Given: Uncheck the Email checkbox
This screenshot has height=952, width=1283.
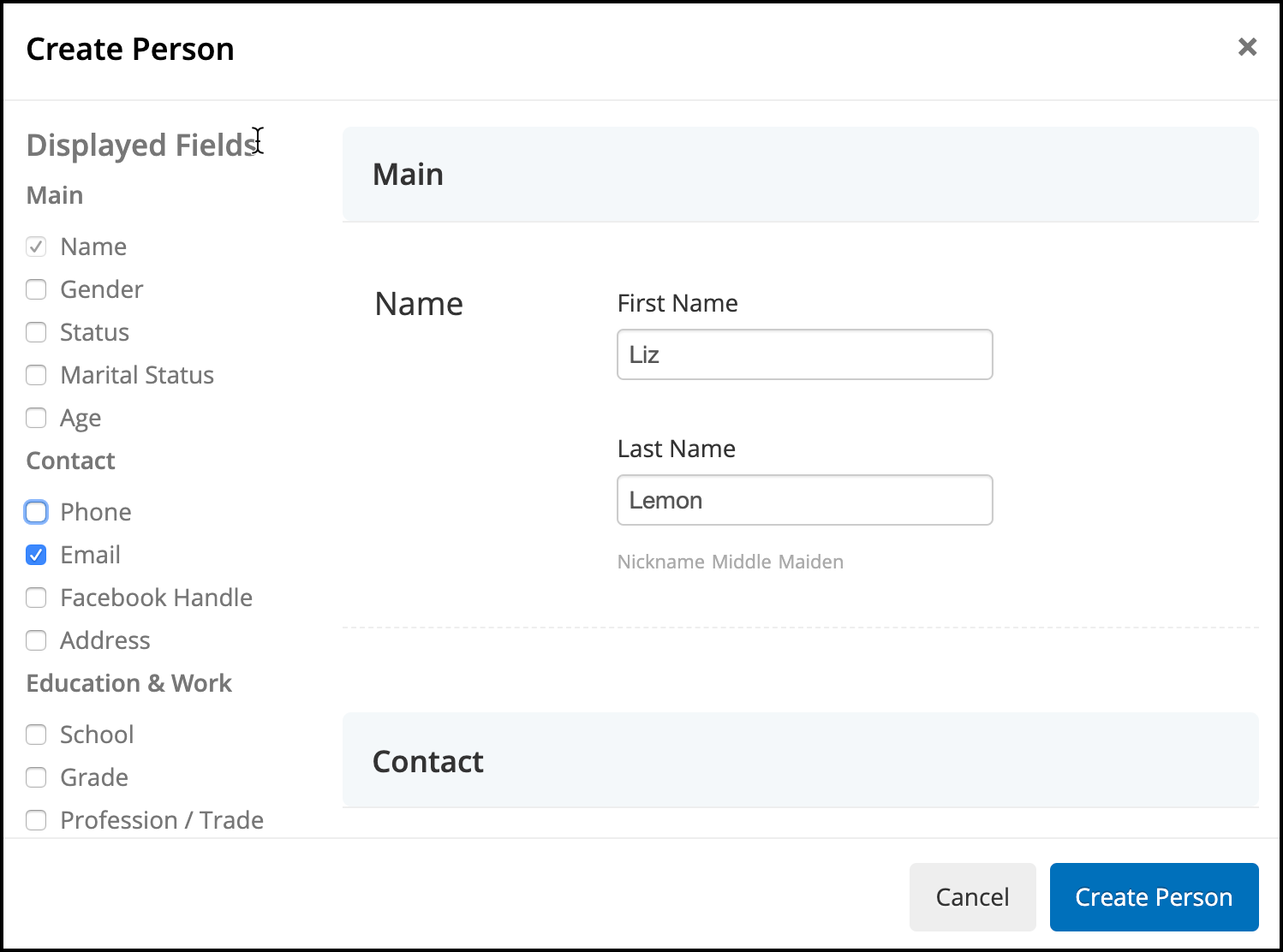Looking at the screenshot, I should click(36, 555).
